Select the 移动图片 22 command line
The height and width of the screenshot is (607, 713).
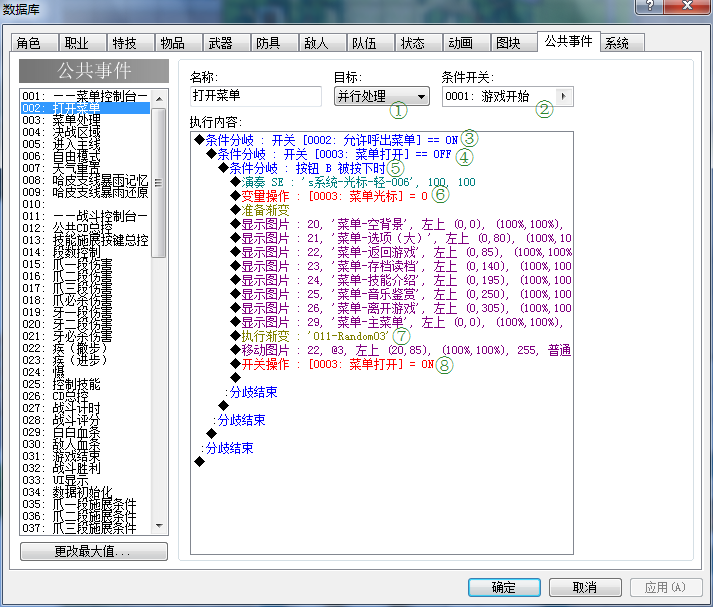coord(401,351)
